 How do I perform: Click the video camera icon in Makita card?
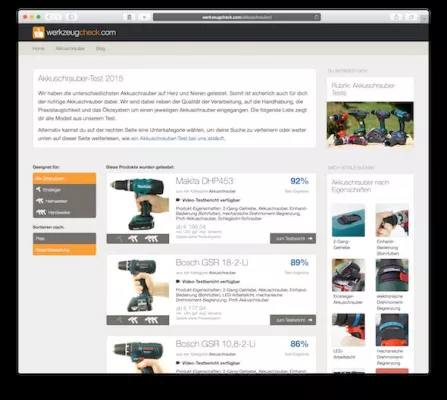tap(178, 200)
